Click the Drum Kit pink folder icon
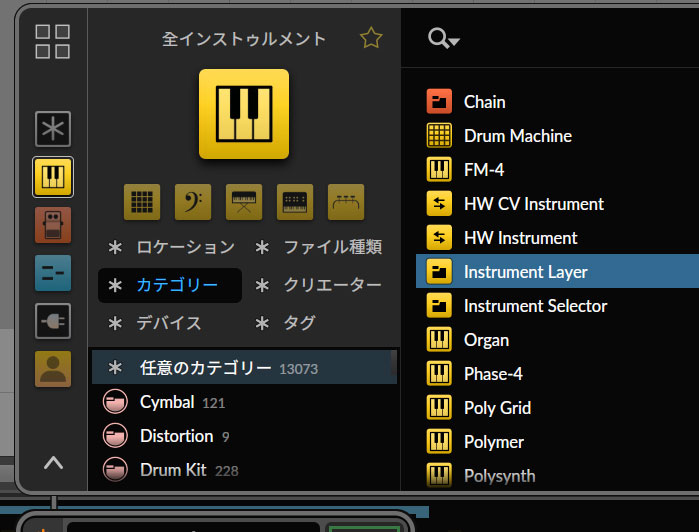Screen dimensions: 699x532 coord(115,470)
